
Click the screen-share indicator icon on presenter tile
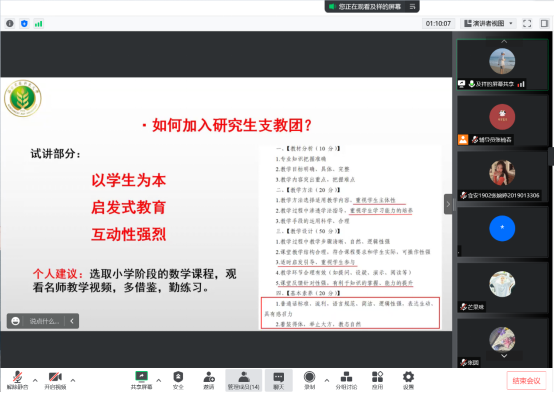point(461,84)
